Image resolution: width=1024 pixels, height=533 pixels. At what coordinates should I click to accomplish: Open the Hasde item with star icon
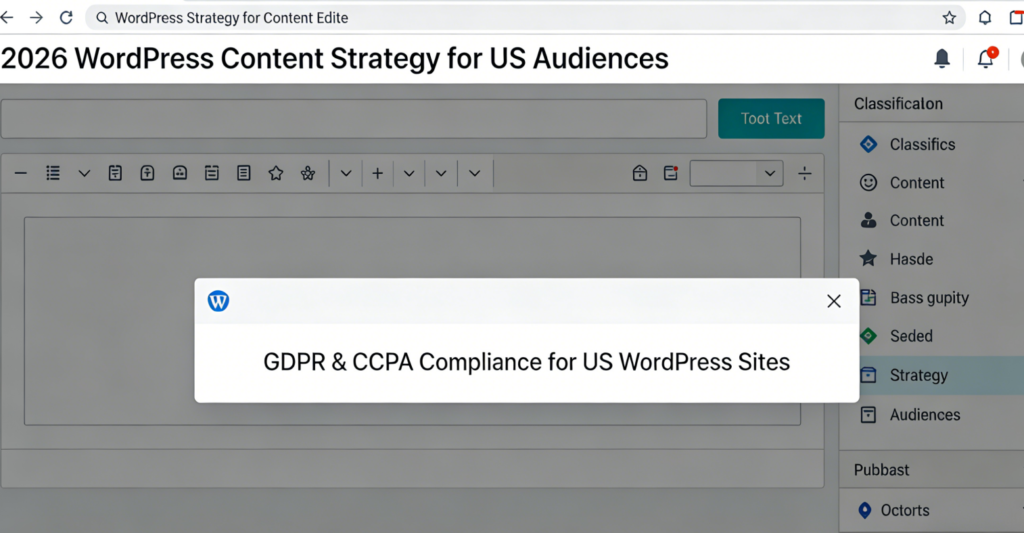click(x=910, y=259)
